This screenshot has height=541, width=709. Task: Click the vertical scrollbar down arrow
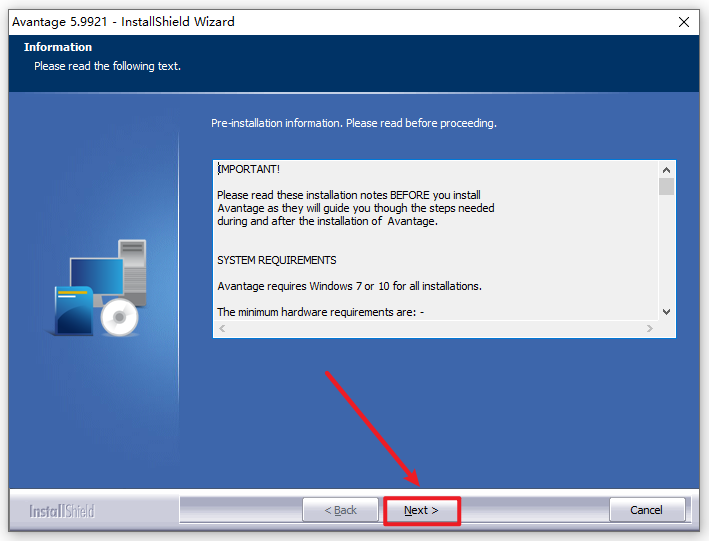(x=666, y=311)
